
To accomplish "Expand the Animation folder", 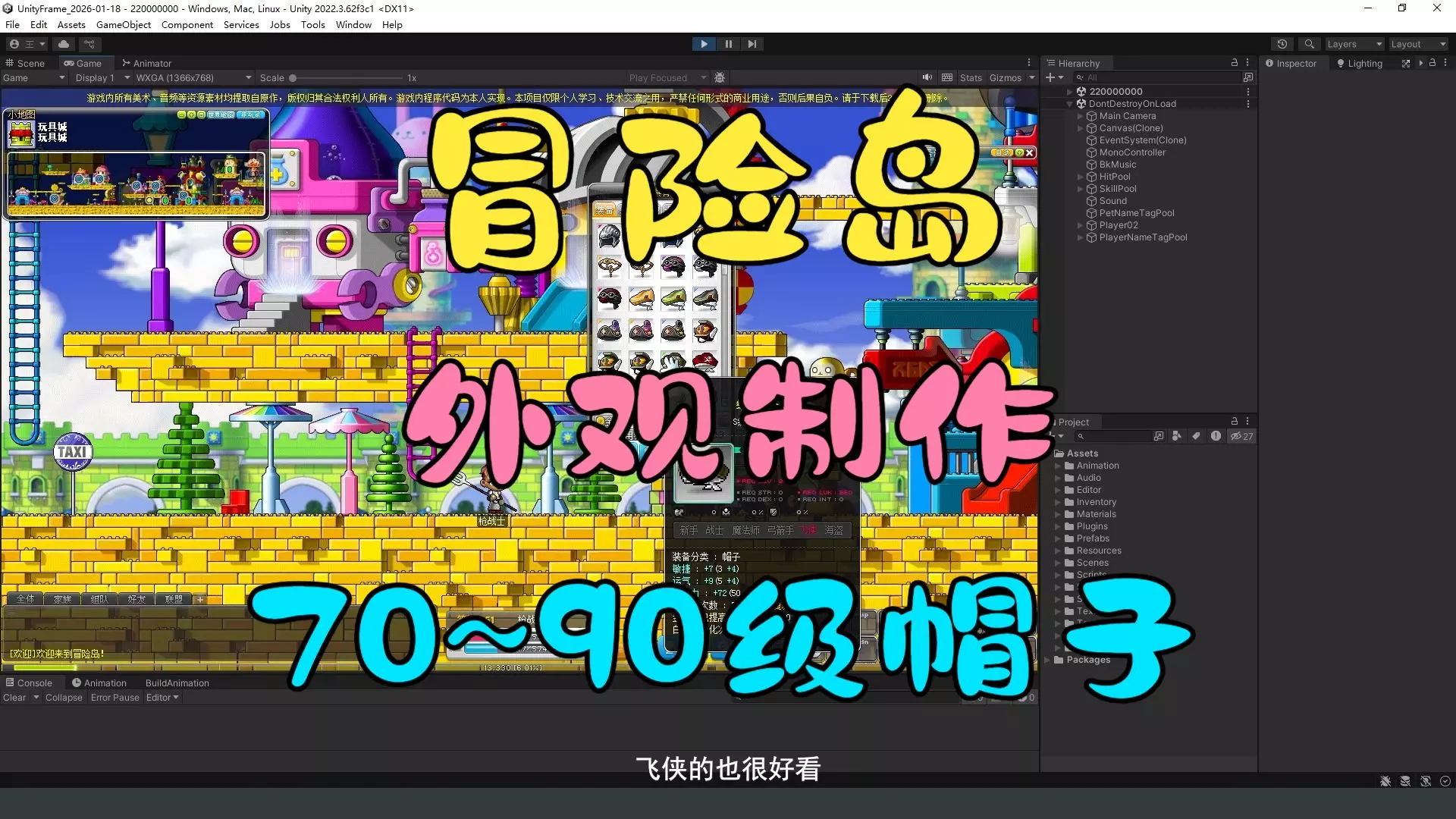I will coord(1058,466).
